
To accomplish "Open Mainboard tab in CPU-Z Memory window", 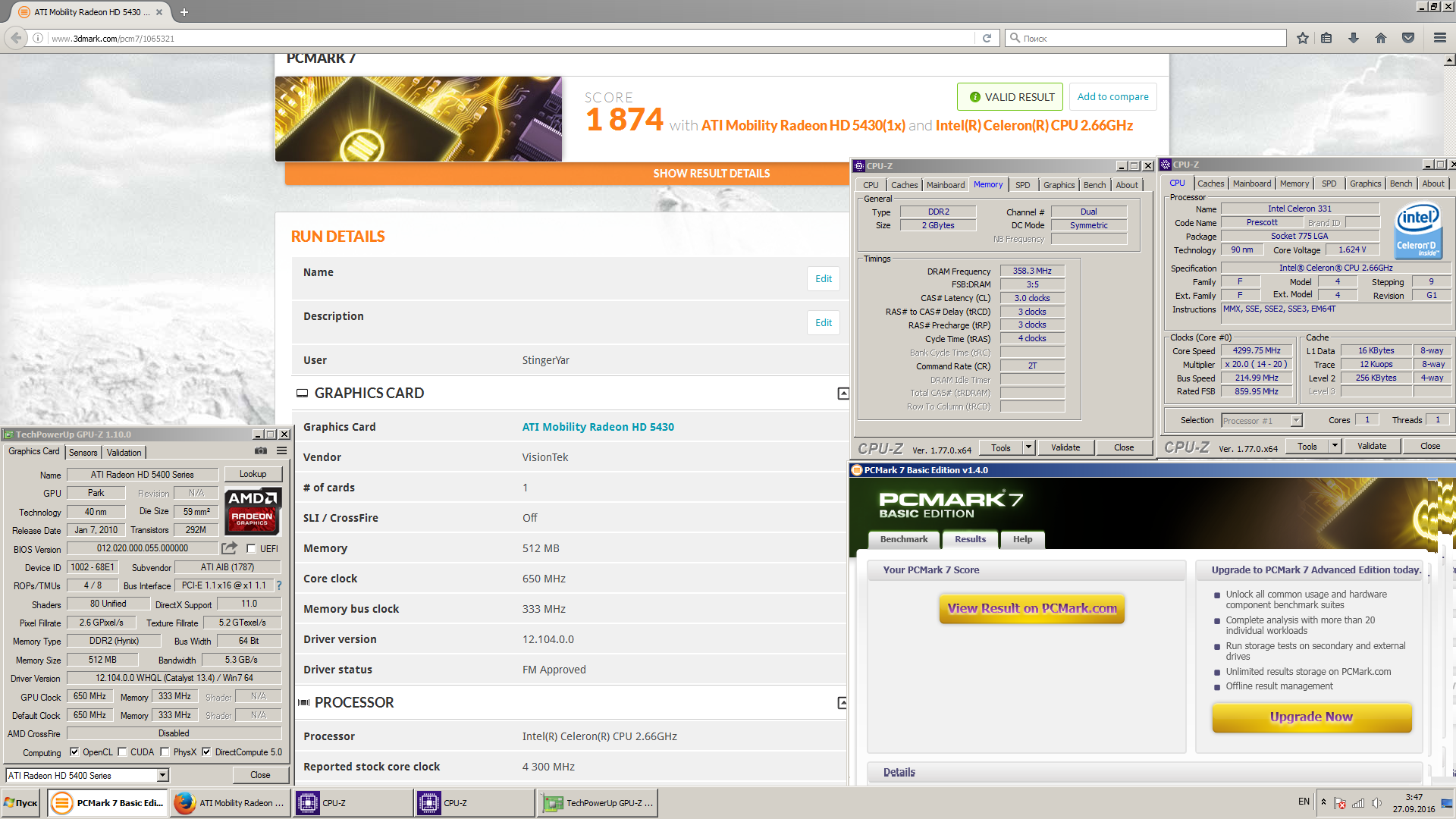I will [946, 185].
